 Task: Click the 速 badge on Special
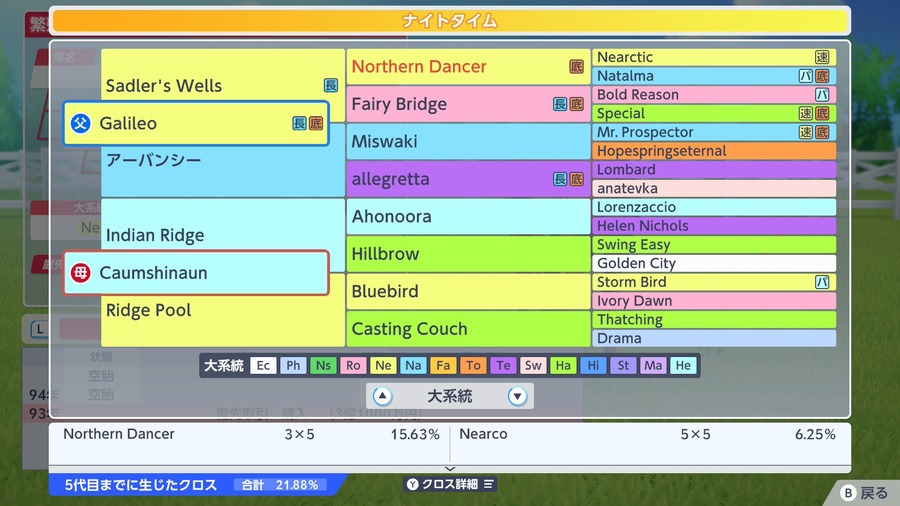tap(806, 114)
